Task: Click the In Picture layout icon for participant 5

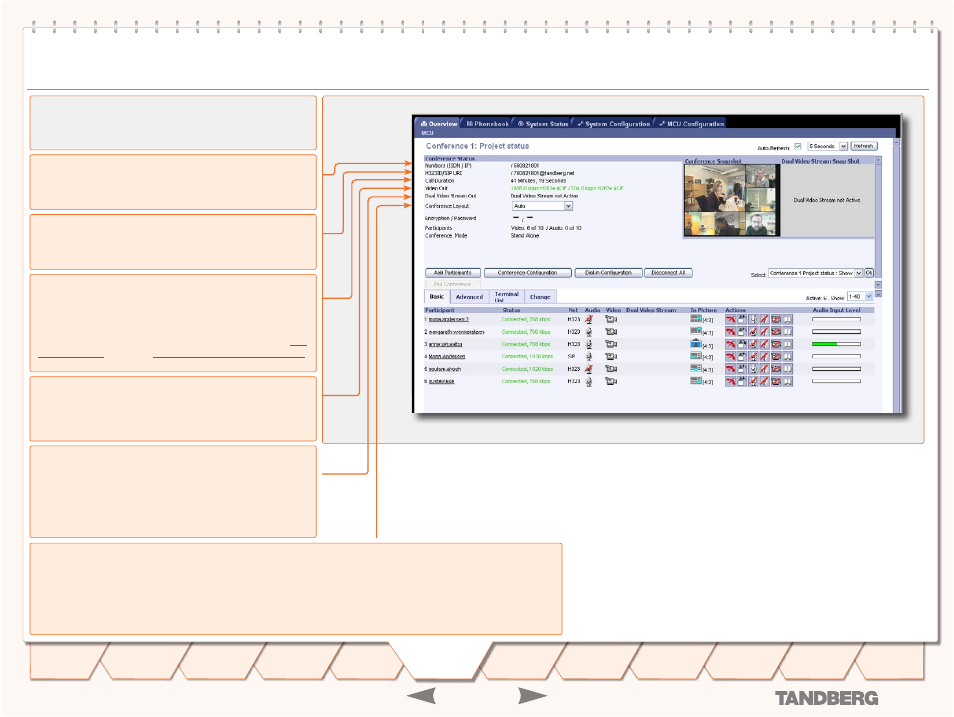Action: [x=696, y=368]
